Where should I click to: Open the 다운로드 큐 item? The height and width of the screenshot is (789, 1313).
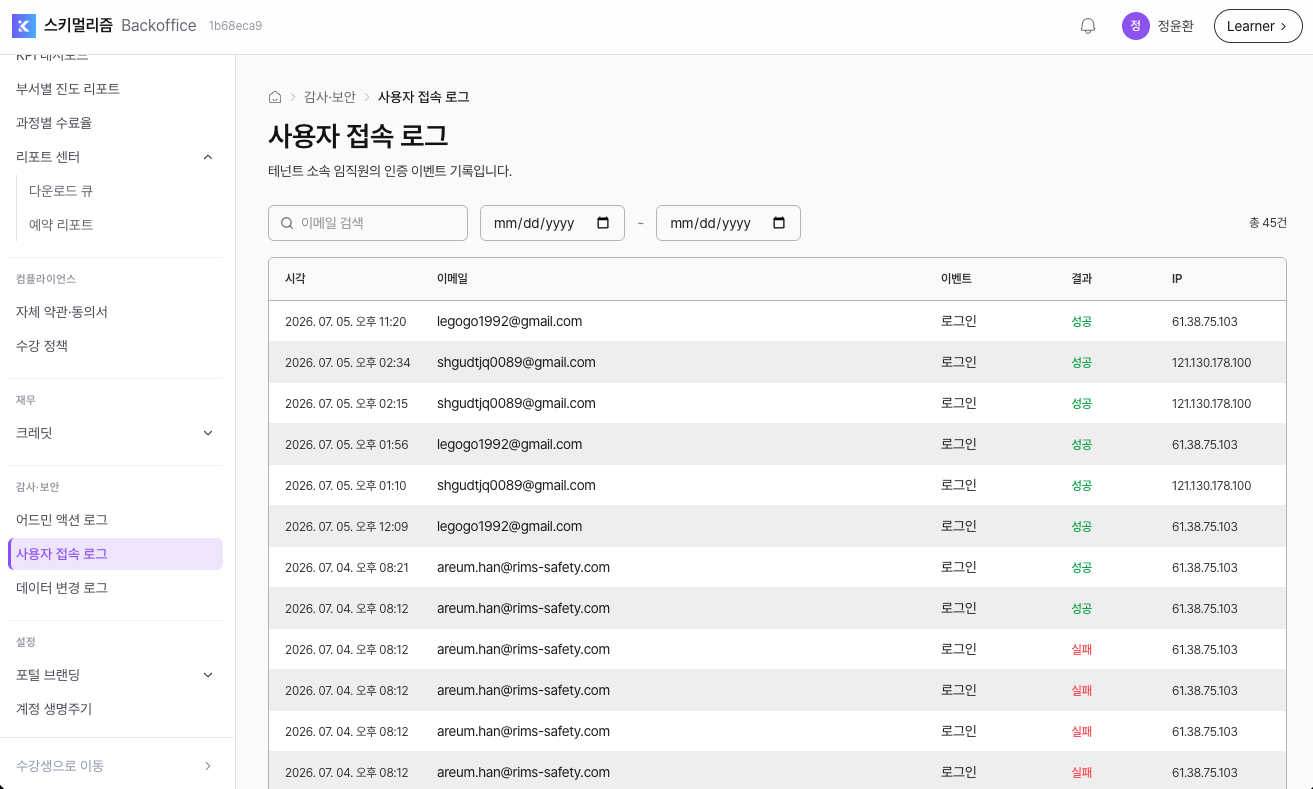(x=61, y=190)
